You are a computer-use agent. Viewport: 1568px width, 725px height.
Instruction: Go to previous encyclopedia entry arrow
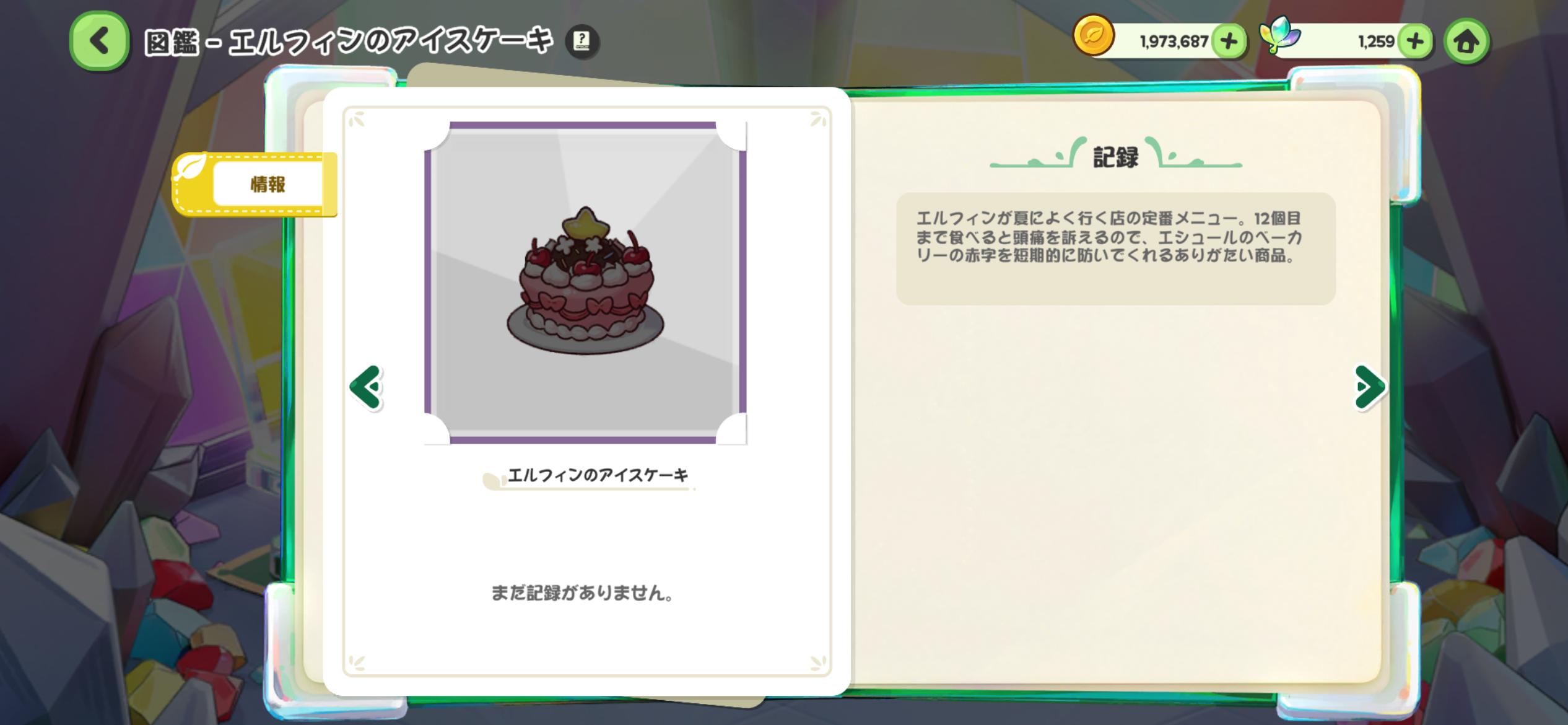pos(366,387)
